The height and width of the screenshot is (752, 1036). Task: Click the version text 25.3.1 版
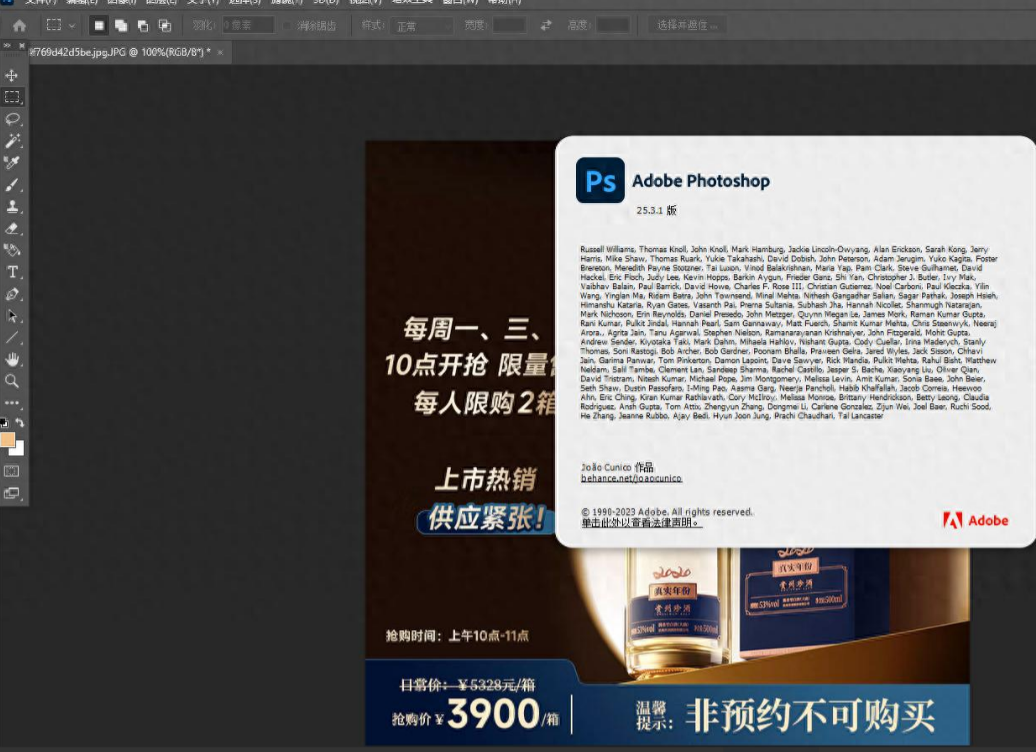(656, 210)
